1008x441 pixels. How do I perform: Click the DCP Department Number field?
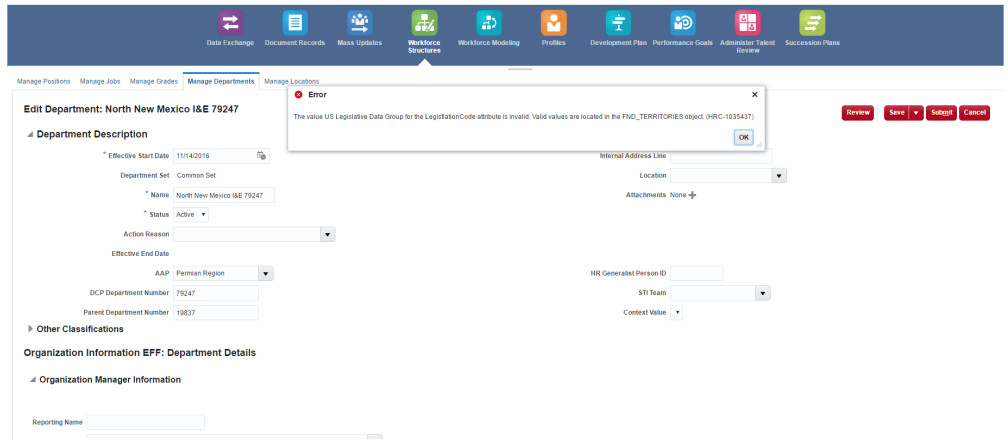click(216, 293)
